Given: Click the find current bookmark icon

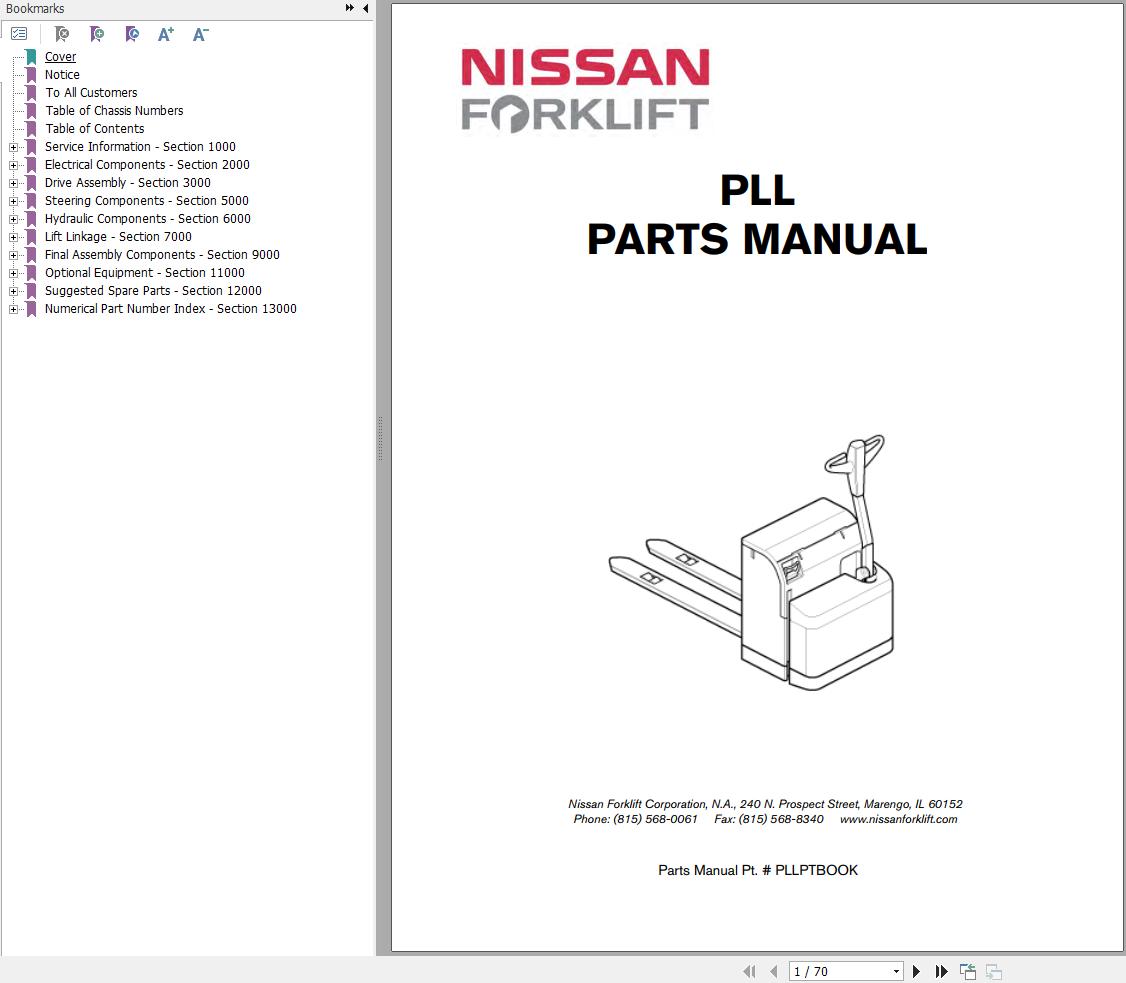Looking at the screenshot, I should 132,34.
